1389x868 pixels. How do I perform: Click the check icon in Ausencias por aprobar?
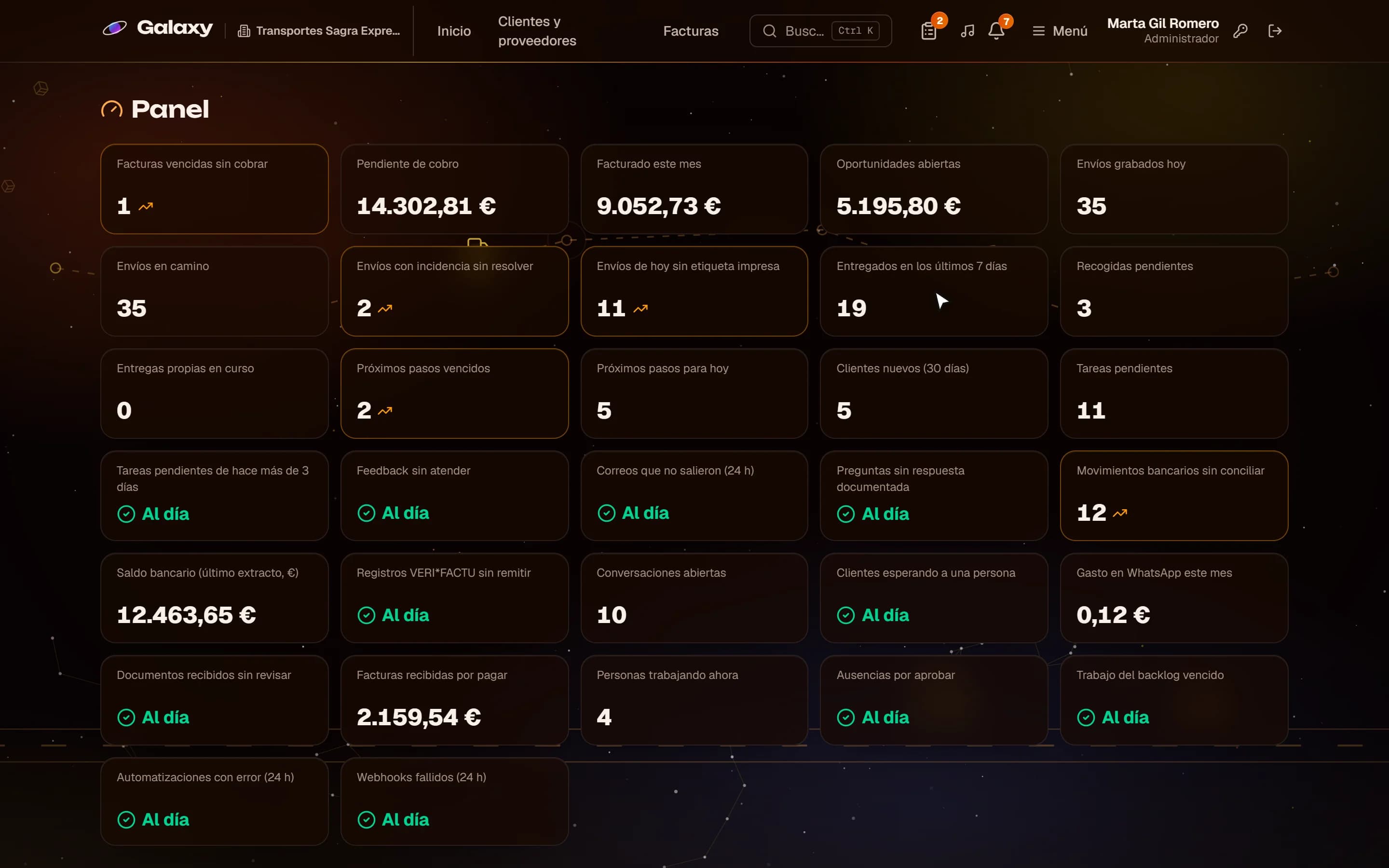[846, 717]
